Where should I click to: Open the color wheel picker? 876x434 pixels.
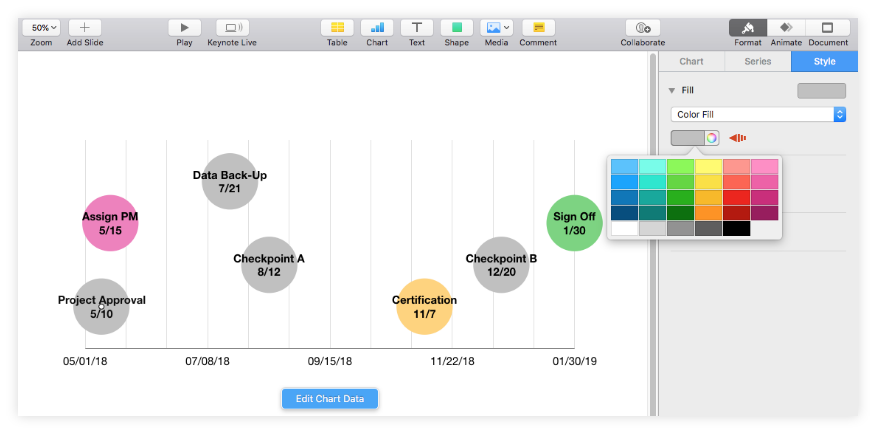tap(712, 138)
